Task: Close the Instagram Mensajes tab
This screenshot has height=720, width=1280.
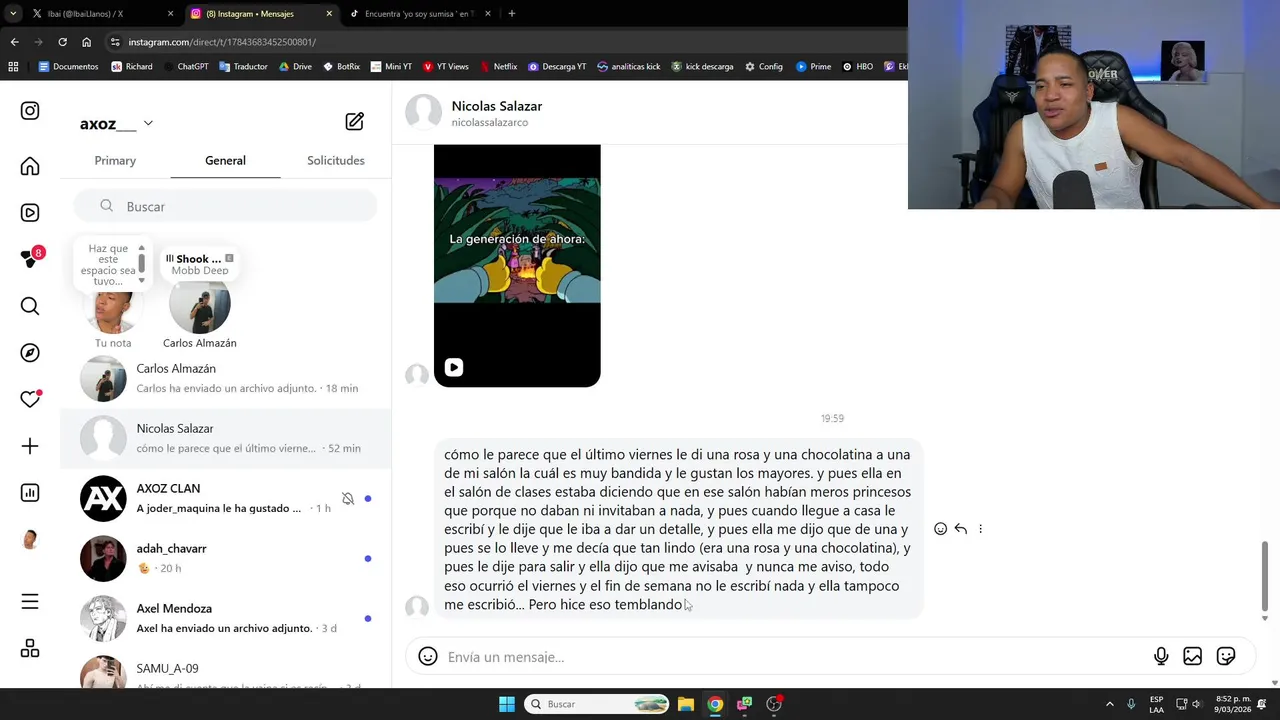Action: (329, 14)
